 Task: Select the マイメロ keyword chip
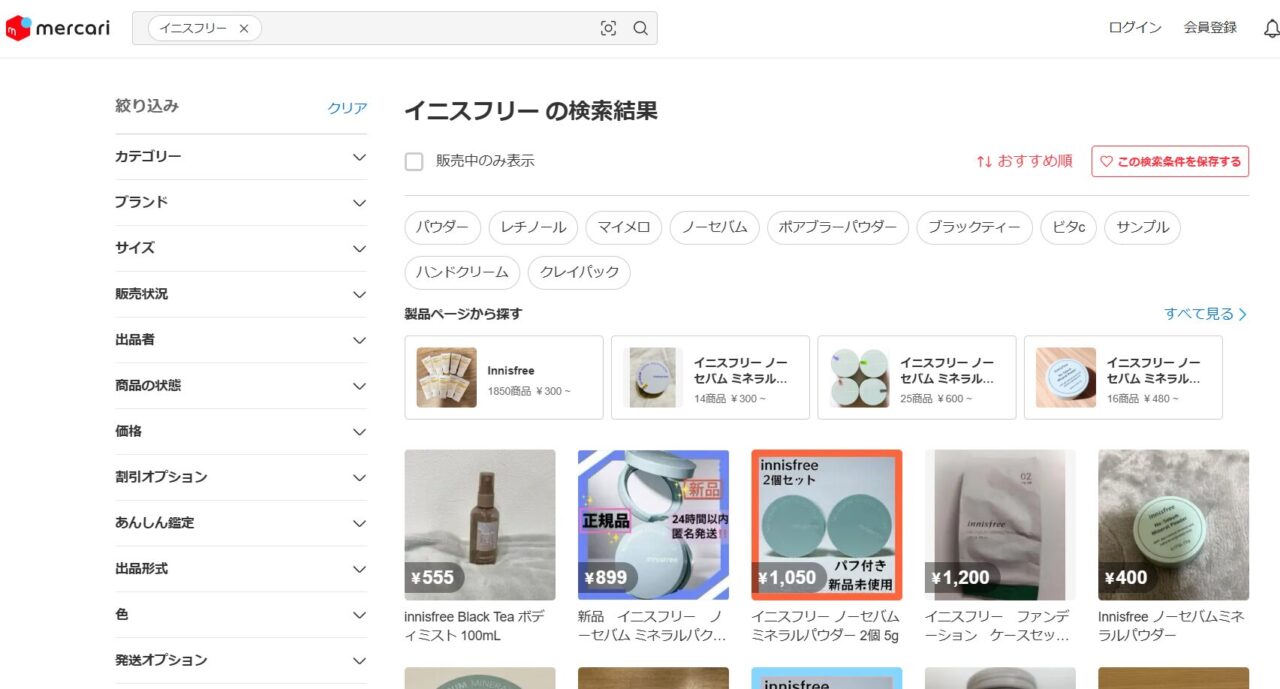coord(624,228)
